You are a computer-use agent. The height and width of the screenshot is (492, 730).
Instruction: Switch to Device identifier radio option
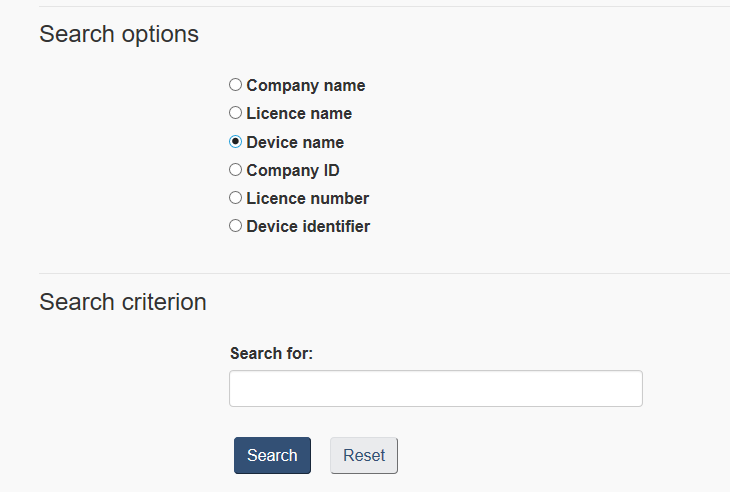click(236, 226)
